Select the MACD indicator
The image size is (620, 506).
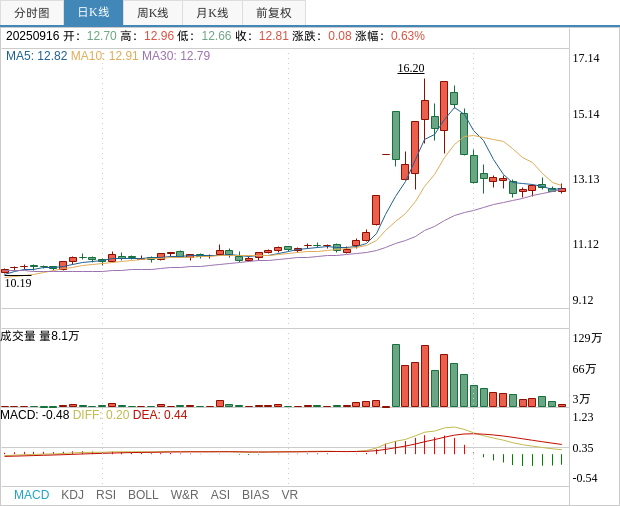pyautogui.click(x=32, y=495)
